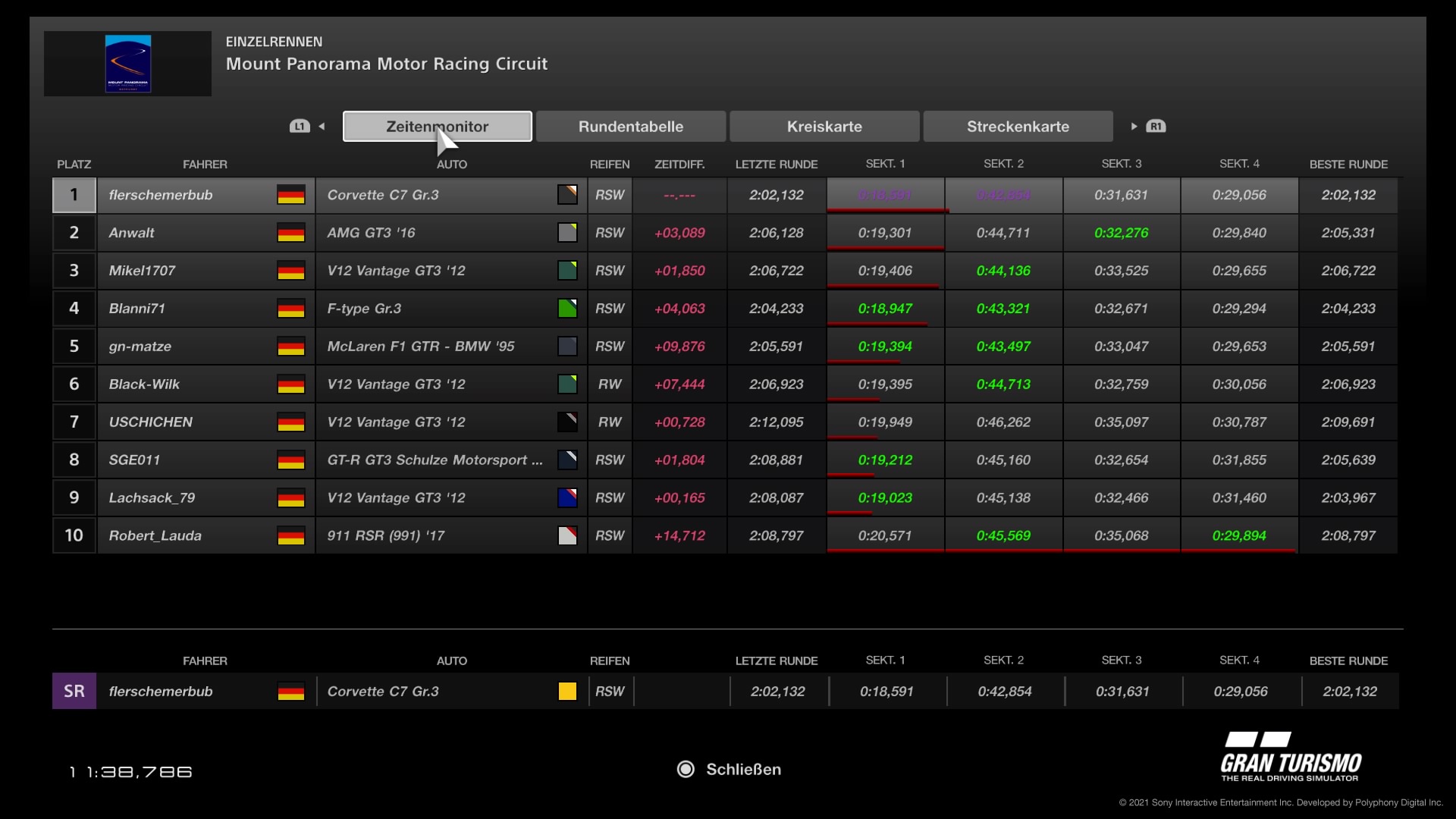Click the purple SR badge icon
Screen dimensions: 1456x819
[x=74, y=692]
